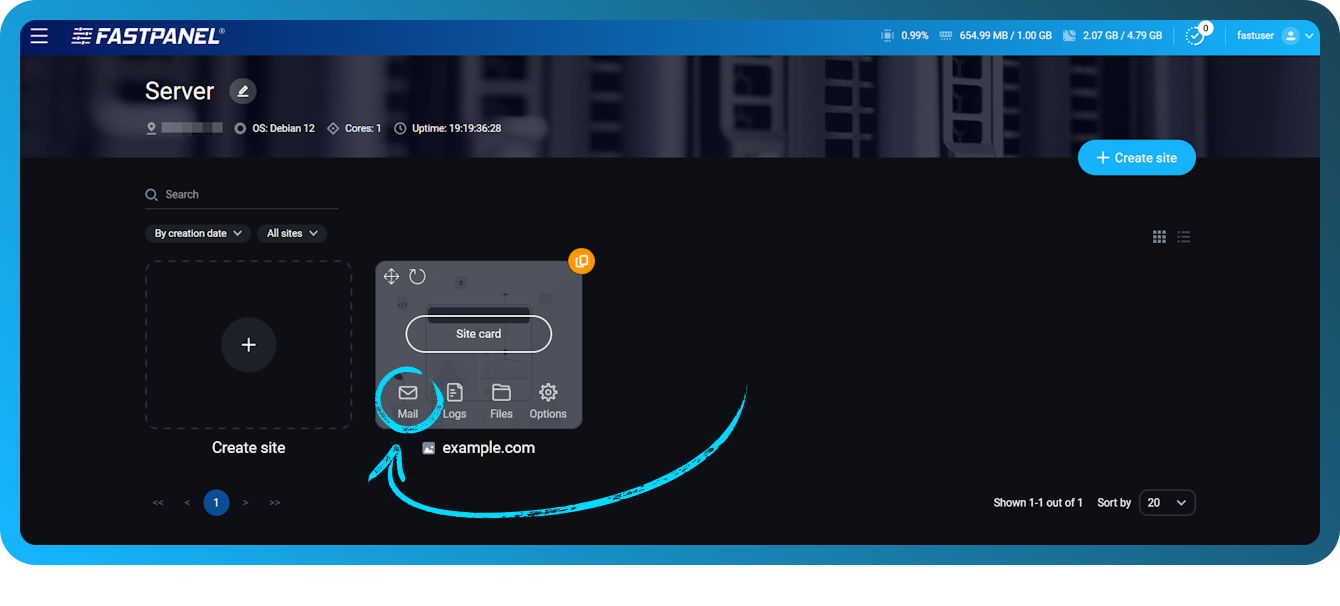This screenshot has height=606, width=1340.
Task: Click the FASTPANEL logo in the header
Action: pyautogui.click(x=146, y=35)
